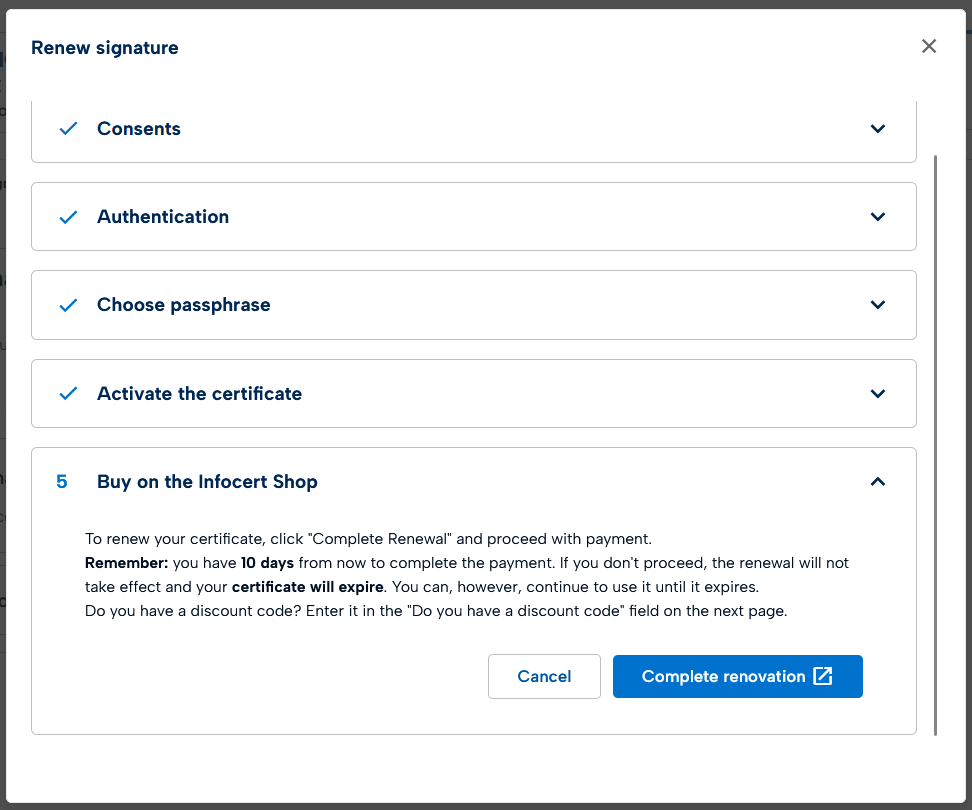This screenshot has height=810, width=972.
Task: Expand the Consents section chevron
Action: click(x=878, y=129)
